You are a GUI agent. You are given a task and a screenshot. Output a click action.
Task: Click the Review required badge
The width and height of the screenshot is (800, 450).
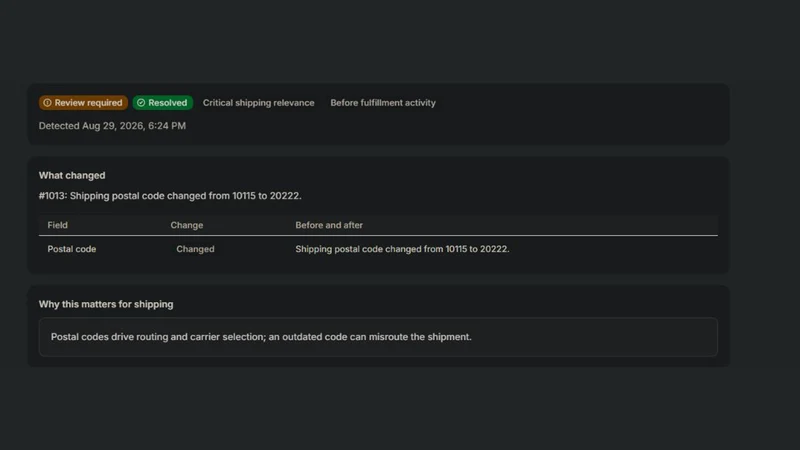click(x=83, y=103)
